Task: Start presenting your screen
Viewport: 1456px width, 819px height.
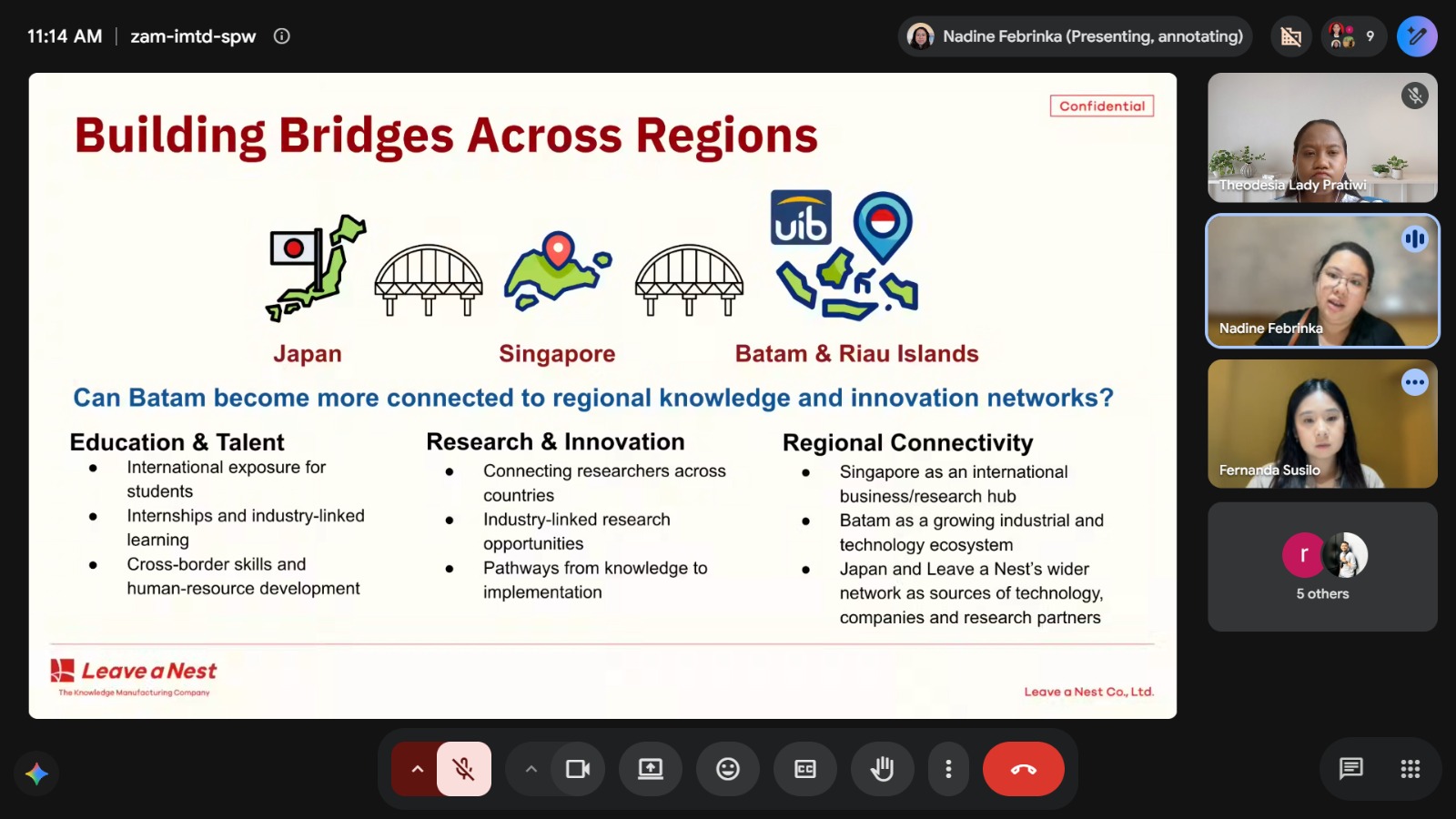Action: pos(651,769)
